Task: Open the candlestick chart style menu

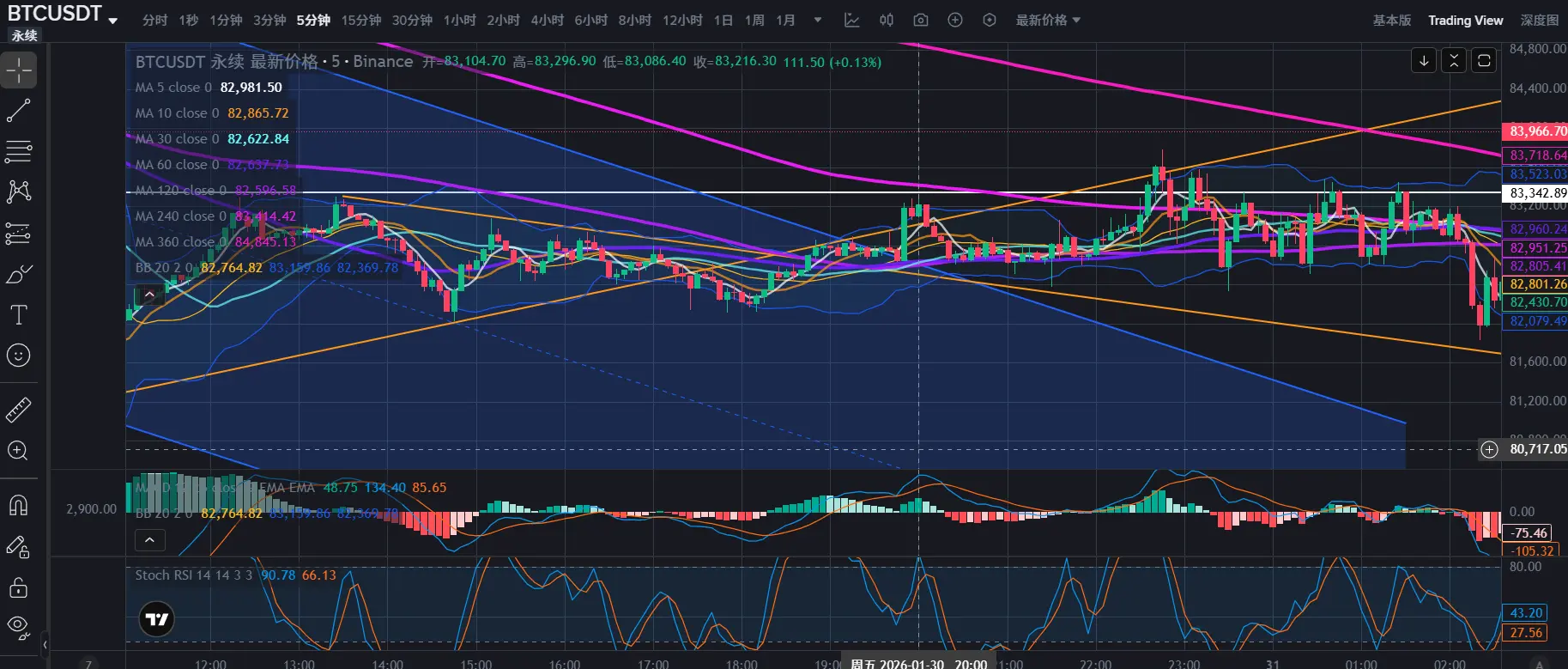Action: pos(887,20)
